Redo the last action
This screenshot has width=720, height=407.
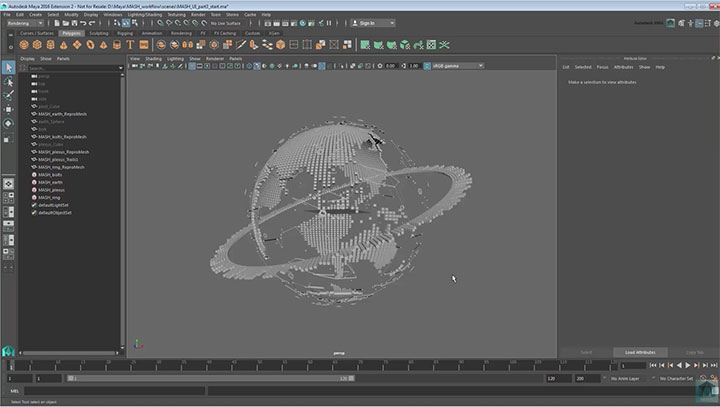[x=92, y=23]
